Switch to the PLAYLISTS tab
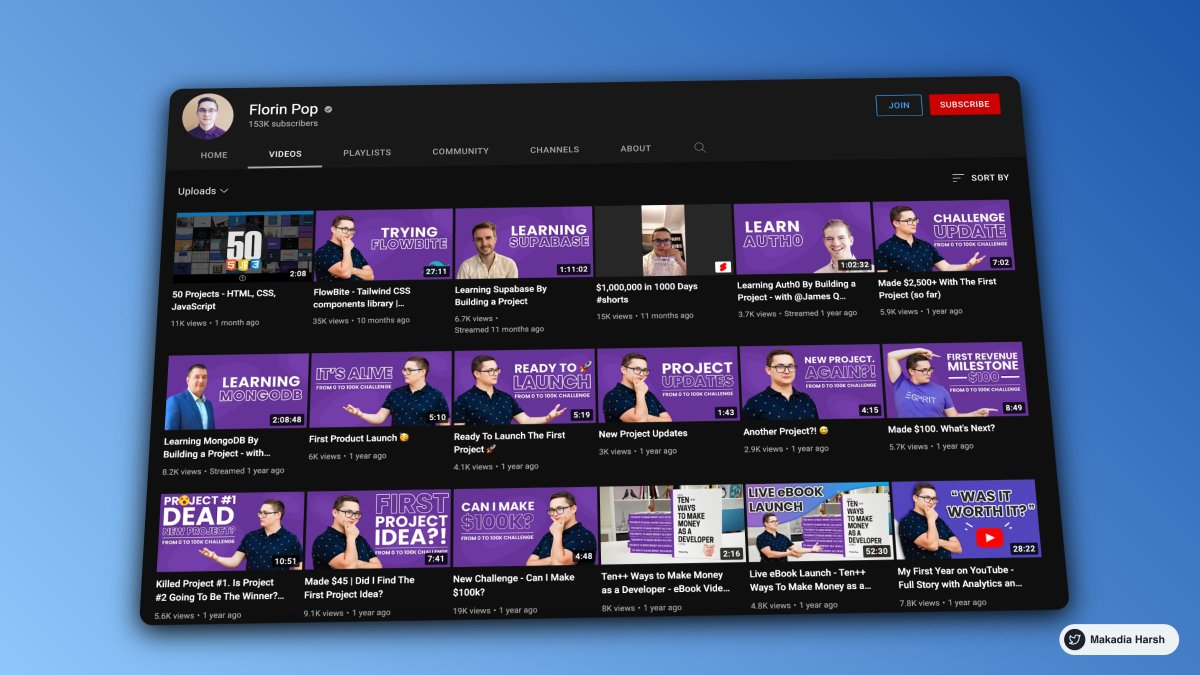This screenshot has height=675, width=1200. 367,151
